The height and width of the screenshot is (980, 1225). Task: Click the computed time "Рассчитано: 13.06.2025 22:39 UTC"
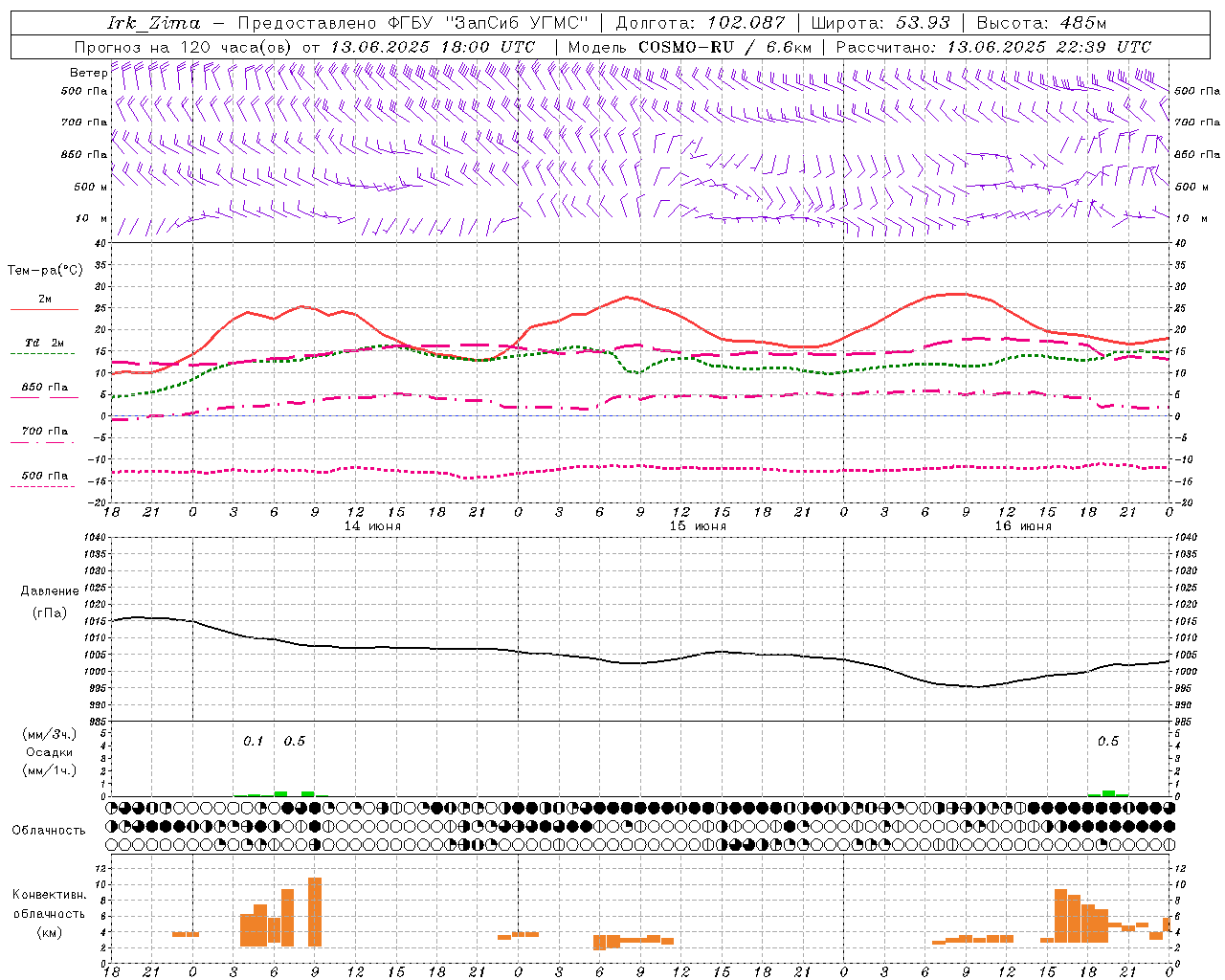coord(993,47)
